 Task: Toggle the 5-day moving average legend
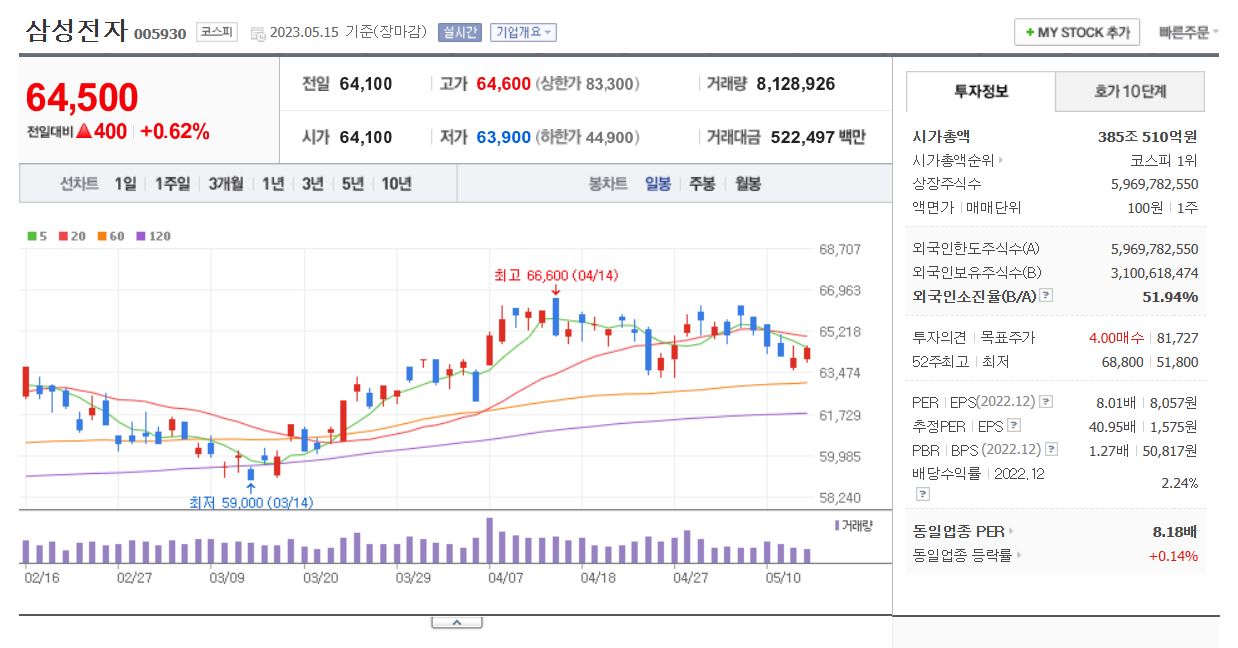coord(37,236)
